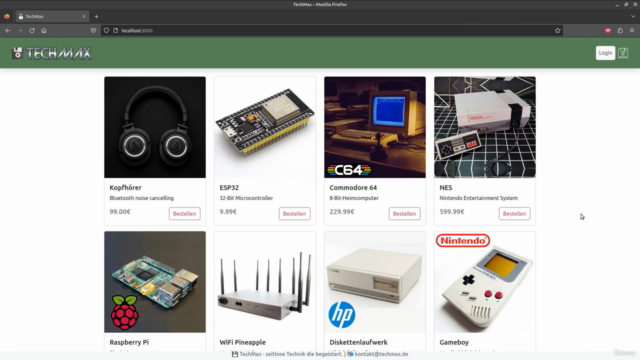The image size is (640, 360).
Task: Go back with browser back arrow
Action: (8, 31)
